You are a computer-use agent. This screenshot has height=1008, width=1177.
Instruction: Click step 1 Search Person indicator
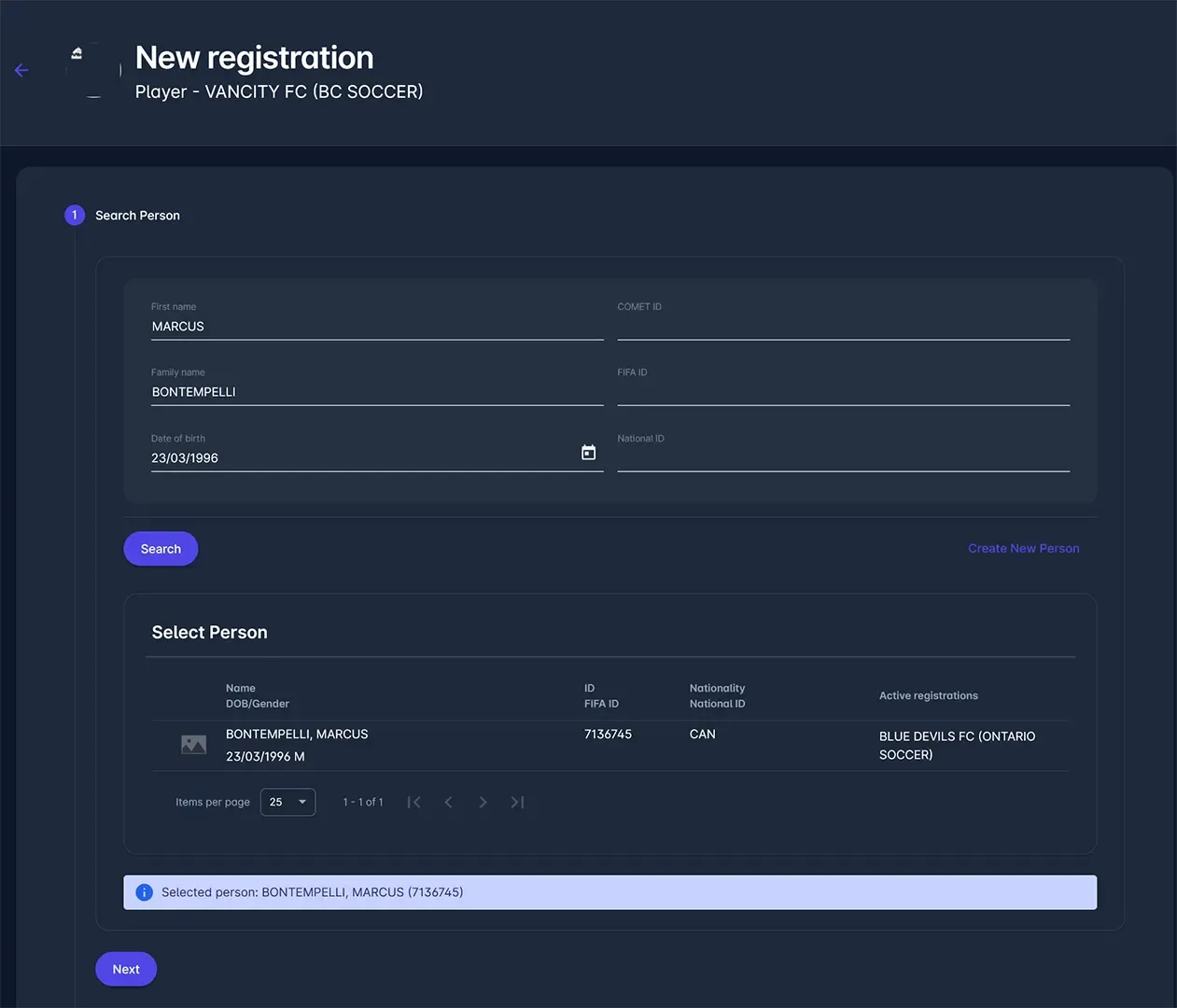[75, 216]
